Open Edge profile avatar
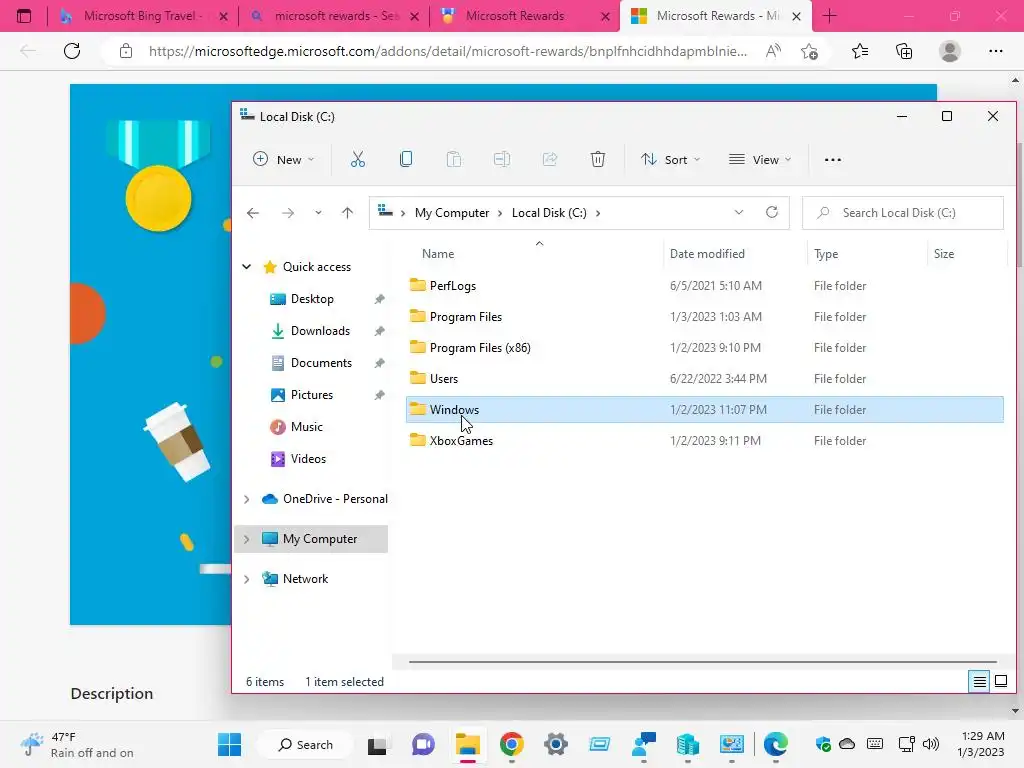 click(x=950, y=51)
